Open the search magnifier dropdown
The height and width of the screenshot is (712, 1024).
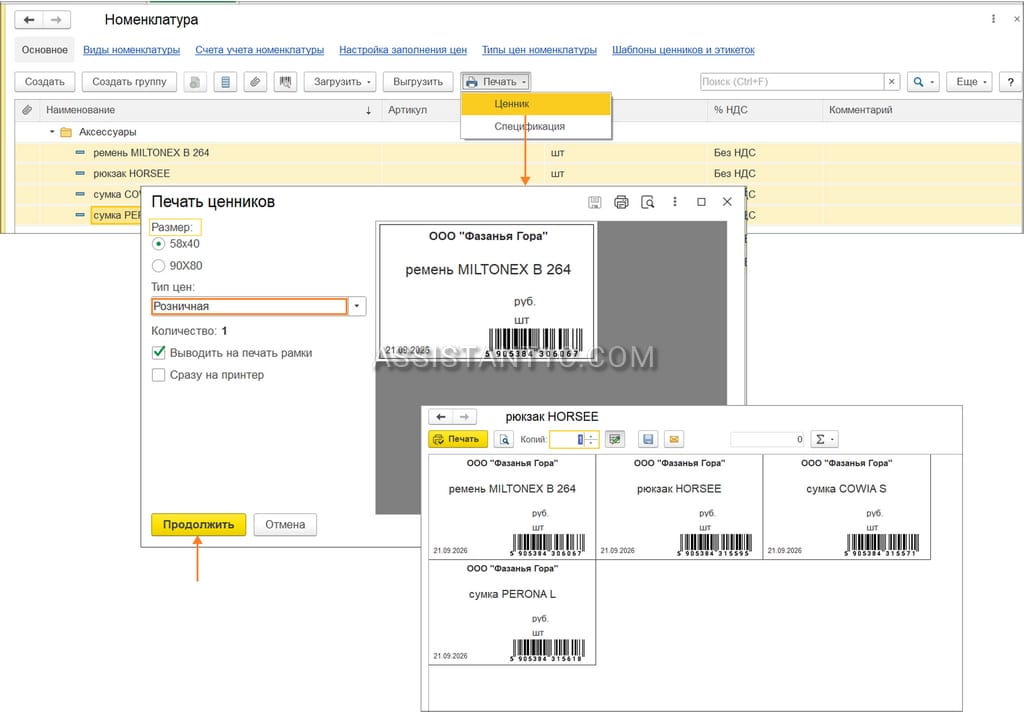click(923, 82)
